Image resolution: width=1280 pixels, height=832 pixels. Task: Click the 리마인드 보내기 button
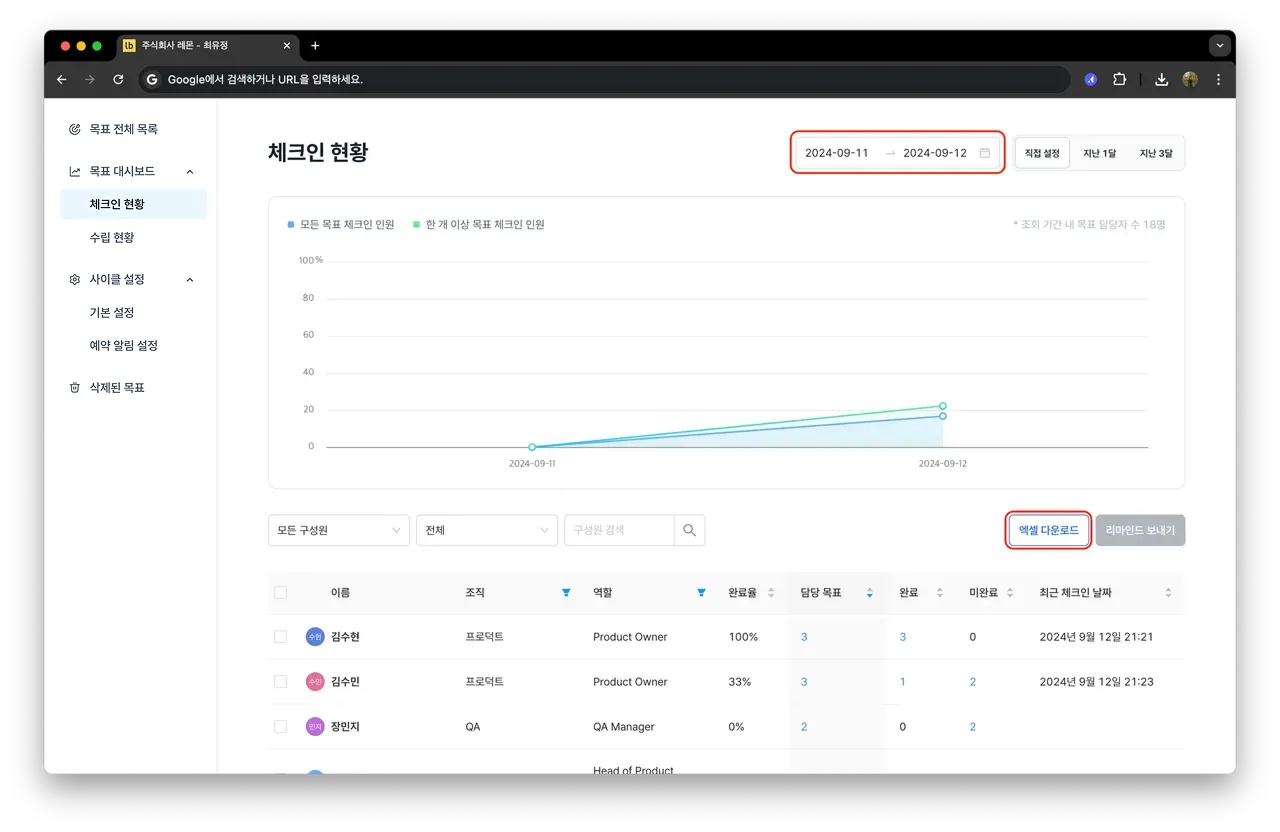[x=1140, y=530]
